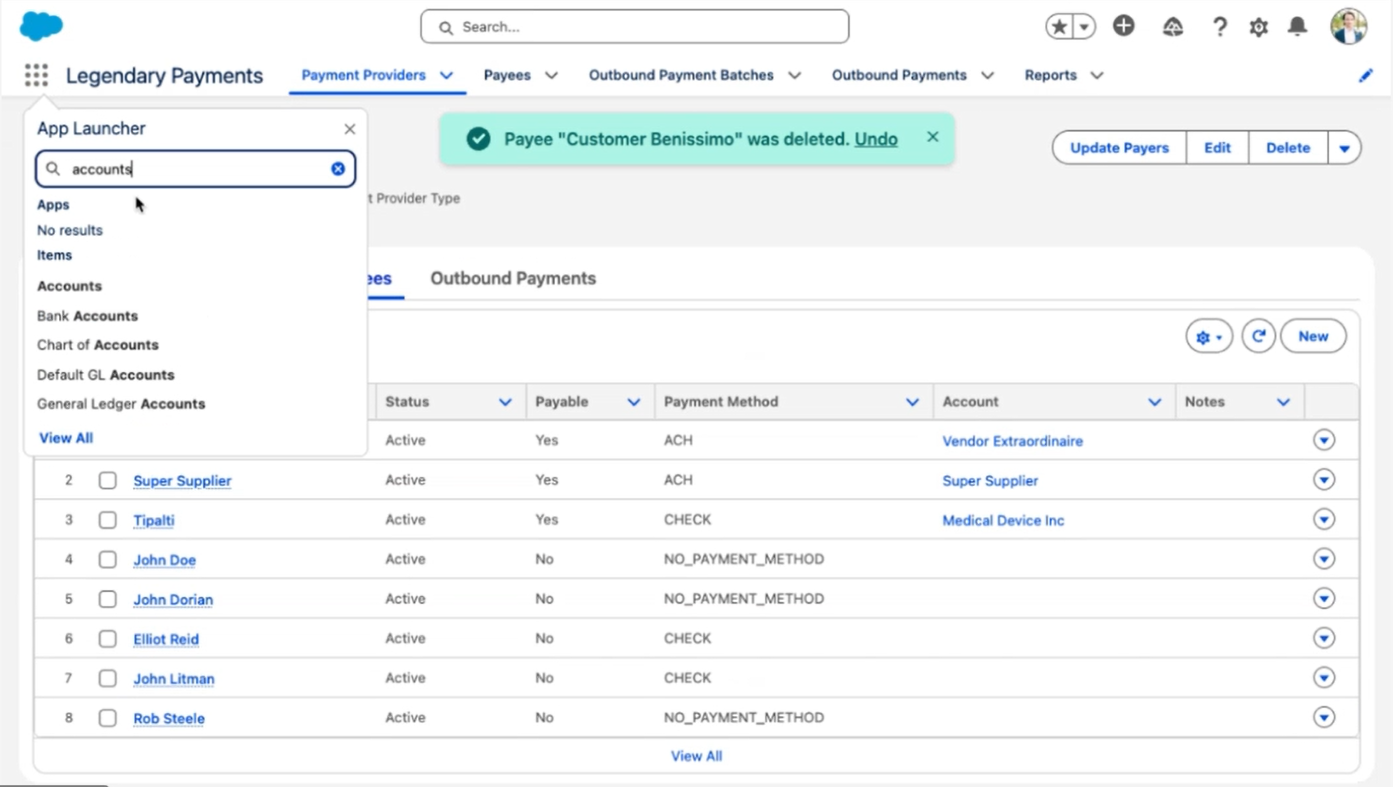
Task: Open the Setup gear icon
Action: [1258, 27]
